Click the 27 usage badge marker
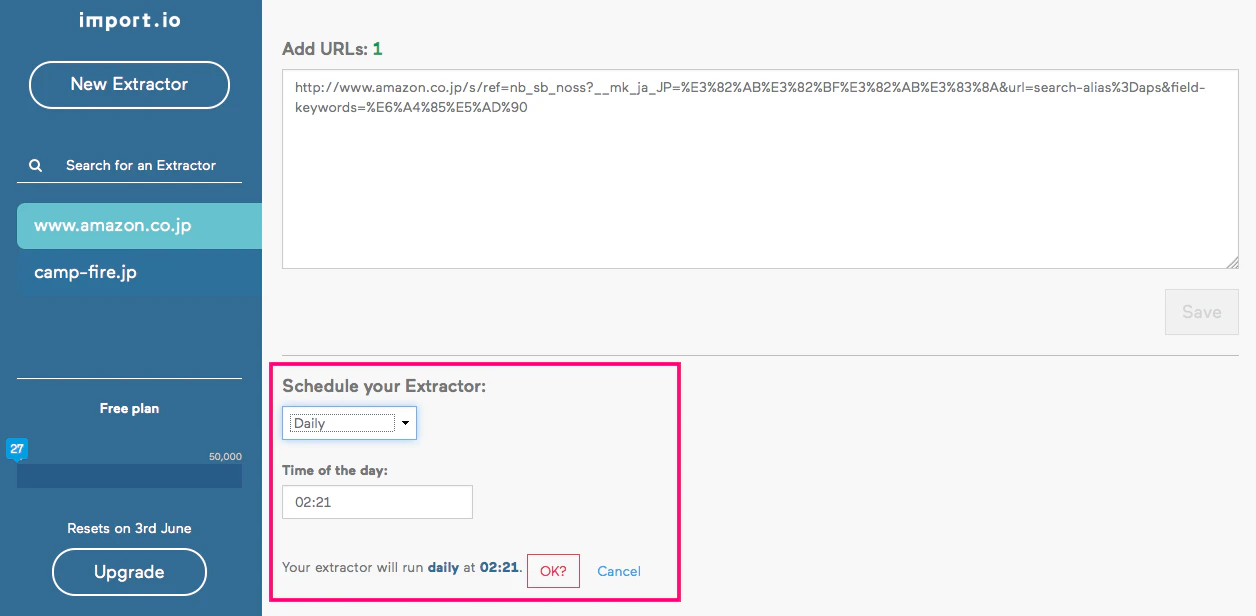The height and width of the screenshot is (616, 1256). tap(17, 449)
